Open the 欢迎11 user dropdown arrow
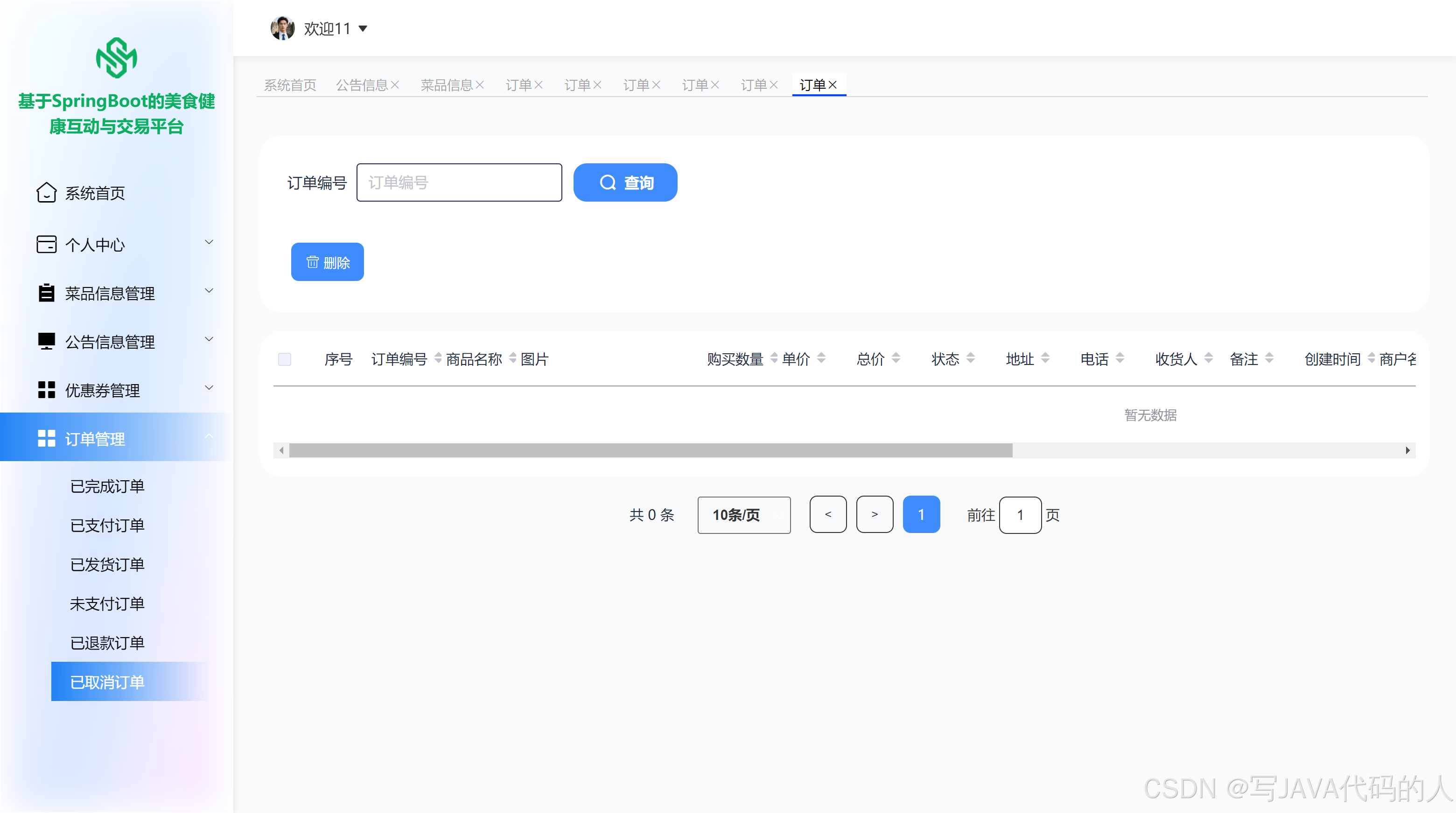 tap(363, 28)
